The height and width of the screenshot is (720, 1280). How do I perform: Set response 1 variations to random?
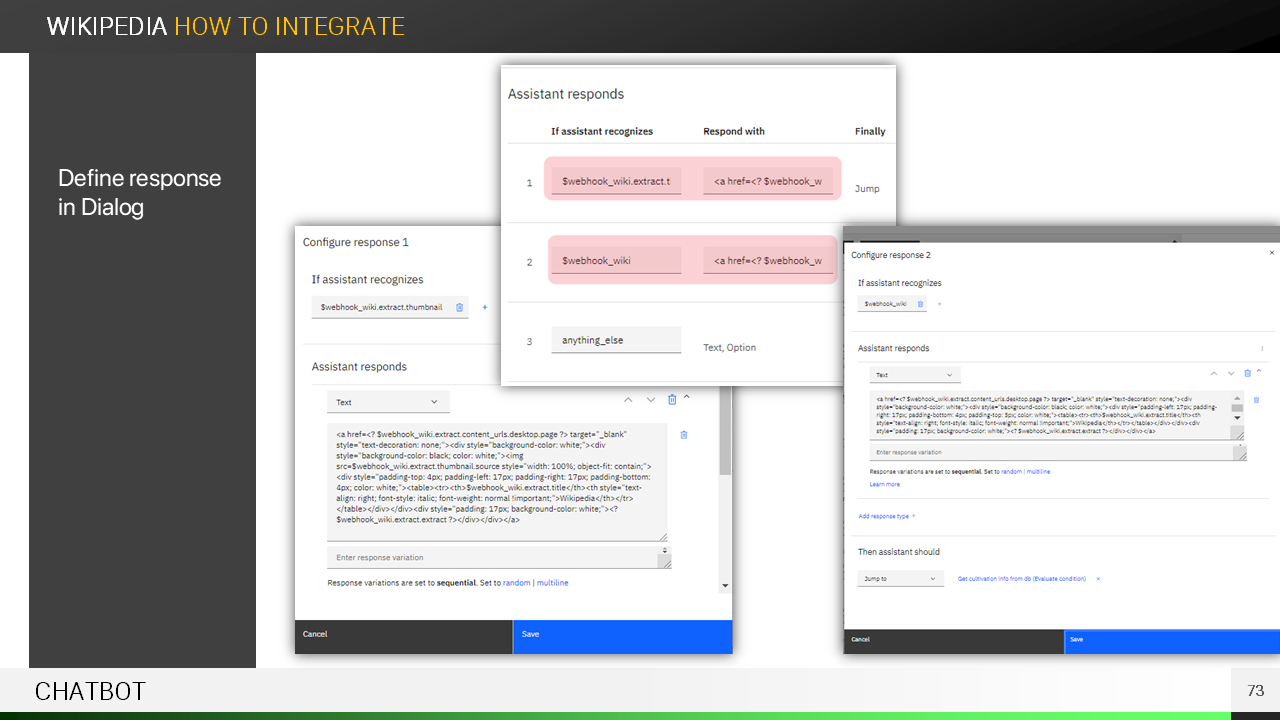pyautogui.click(x=517, y=583)
